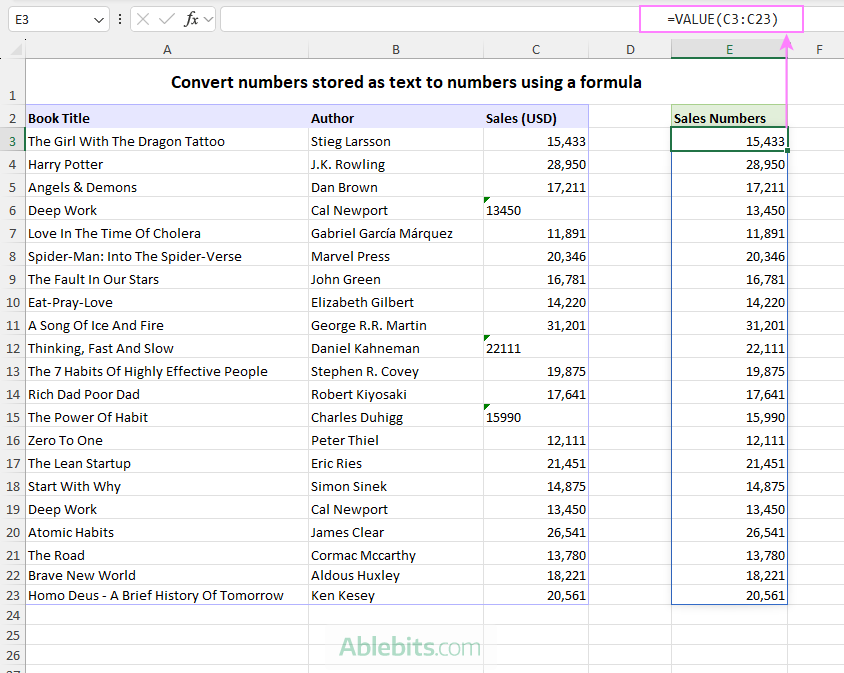The width and height of the screenshot is (844, 673).
Task: Select text-number cell 15990 in column C
Action: [536, 417]
